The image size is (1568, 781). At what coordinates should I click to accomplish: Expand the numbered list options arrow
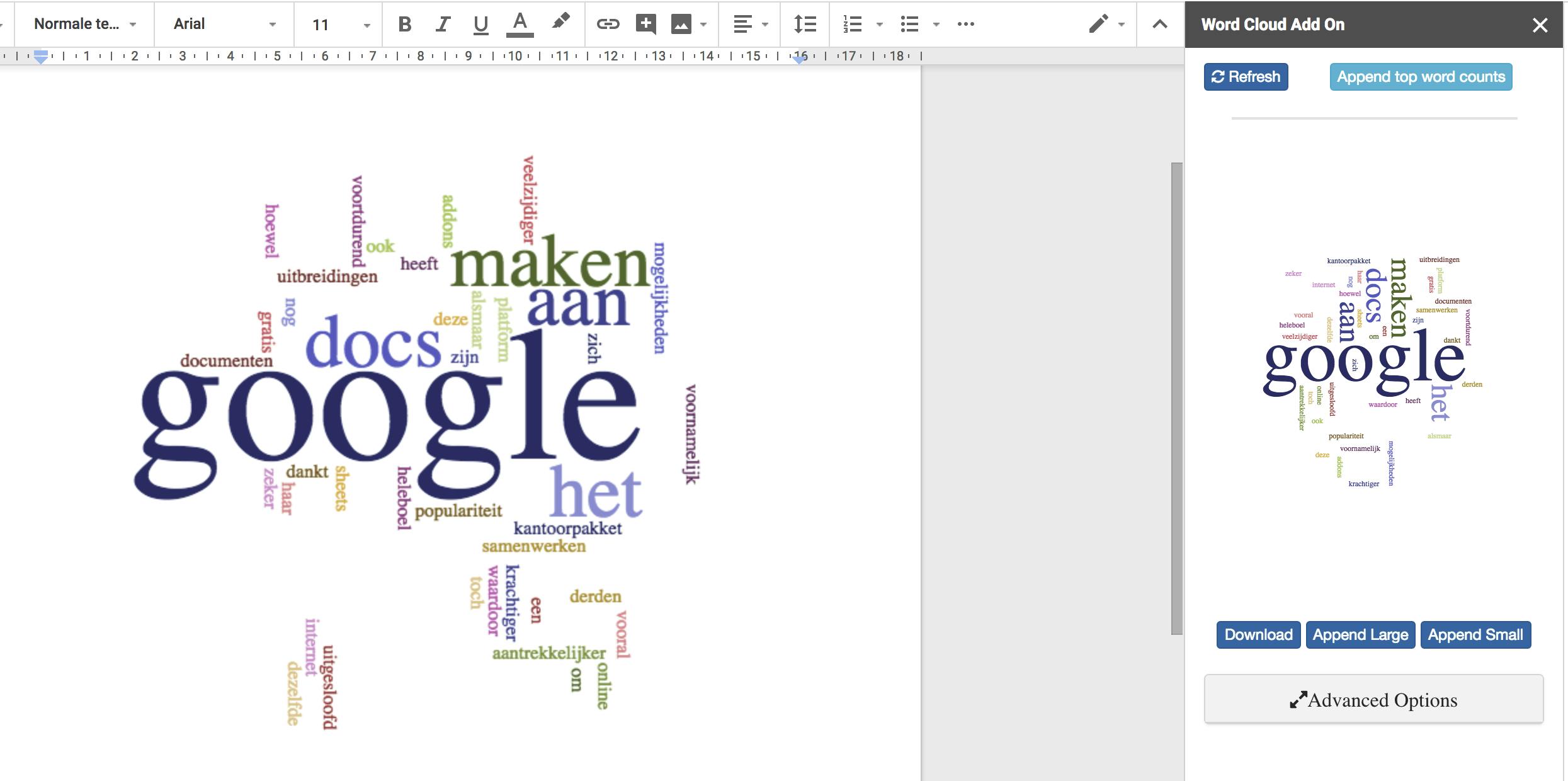coord(880,24)
